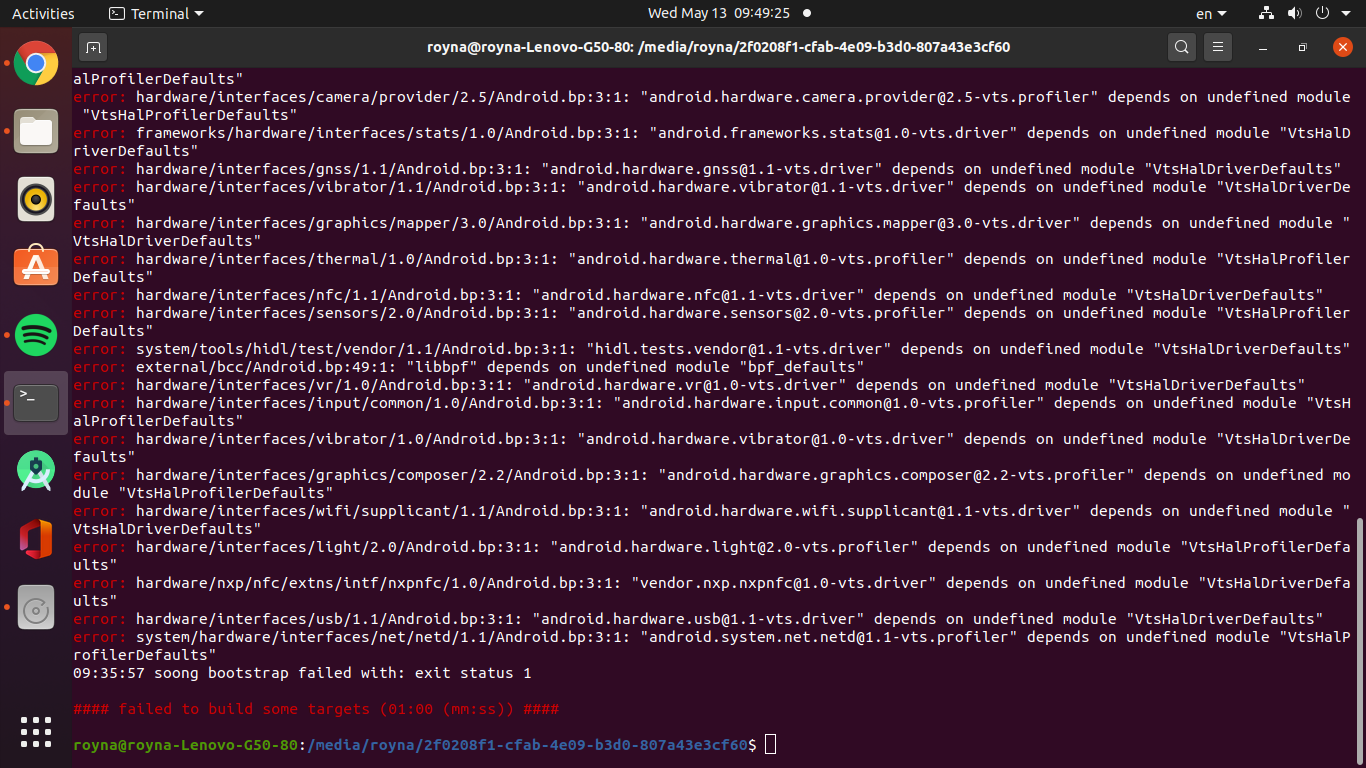The height and width of the screenshot is (768, 1366).
Task: Open the Files application in the dock
Action: 35,131
